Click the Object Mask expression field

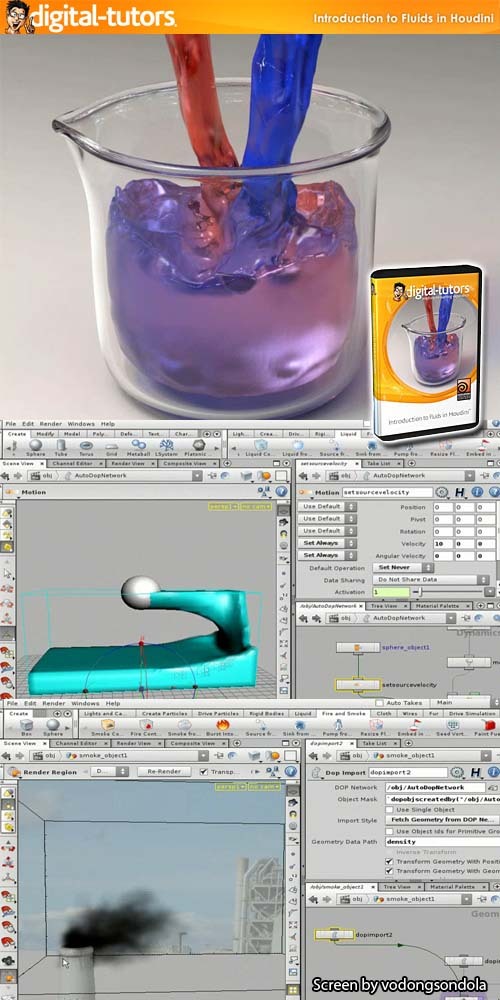point(441,798)
